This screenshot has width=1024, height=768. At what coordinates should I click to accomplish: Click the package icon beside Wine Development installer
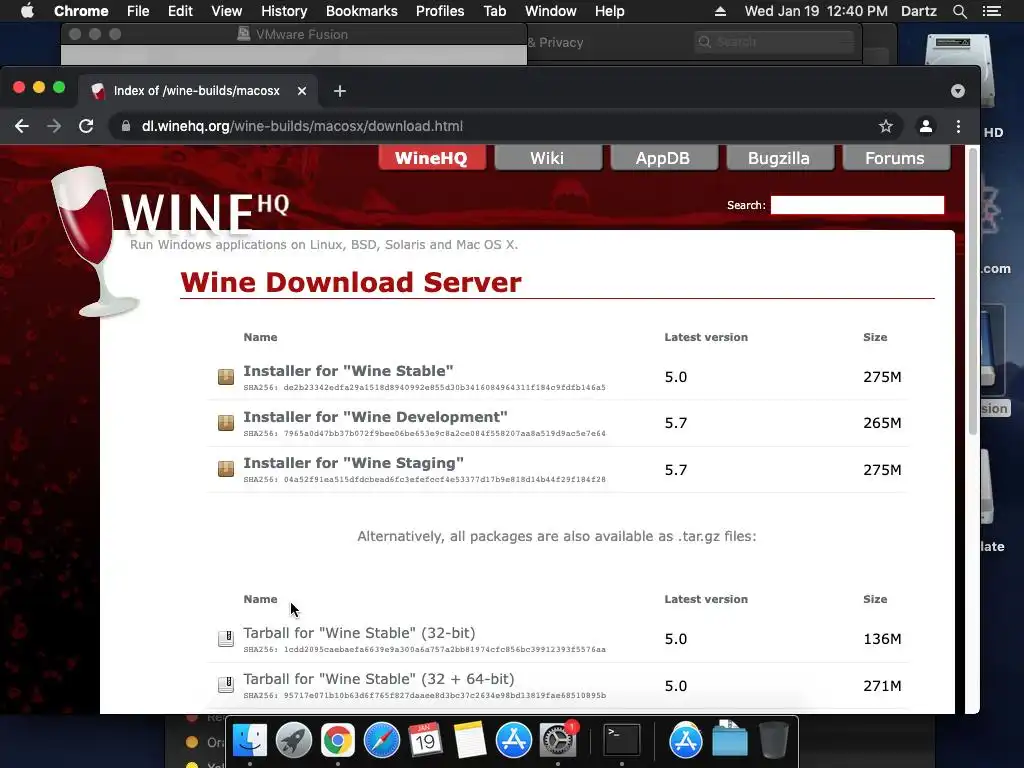(226, 423)
